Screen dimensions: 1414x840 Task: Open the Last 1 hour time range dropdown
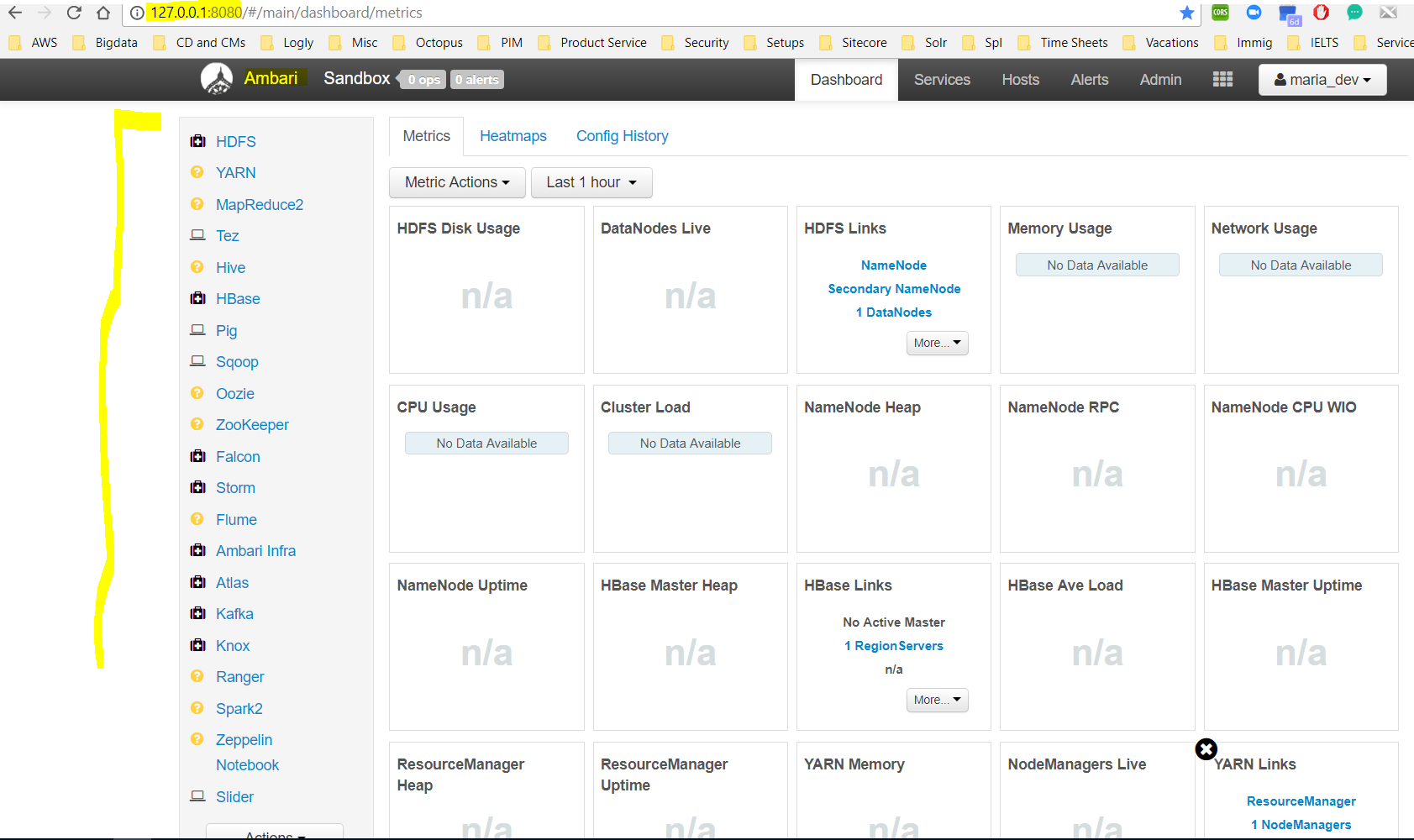591,182
